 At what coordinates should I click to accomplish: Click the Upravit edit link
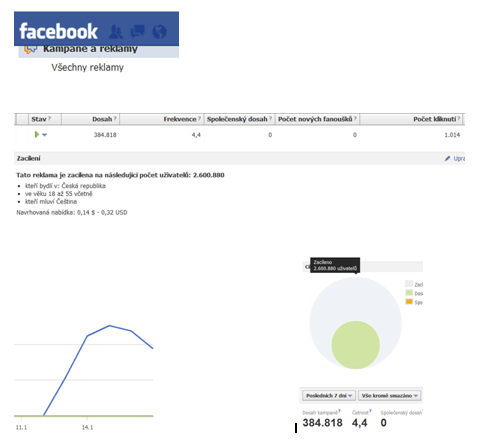pos(459,159)
